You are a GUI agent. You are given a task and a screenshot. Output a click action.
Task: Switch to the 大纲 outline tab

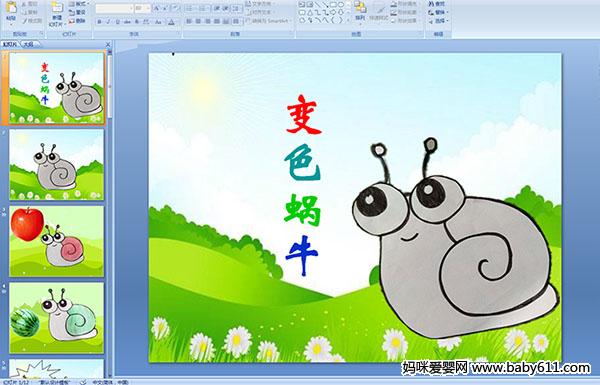click(x=28, y=44)
